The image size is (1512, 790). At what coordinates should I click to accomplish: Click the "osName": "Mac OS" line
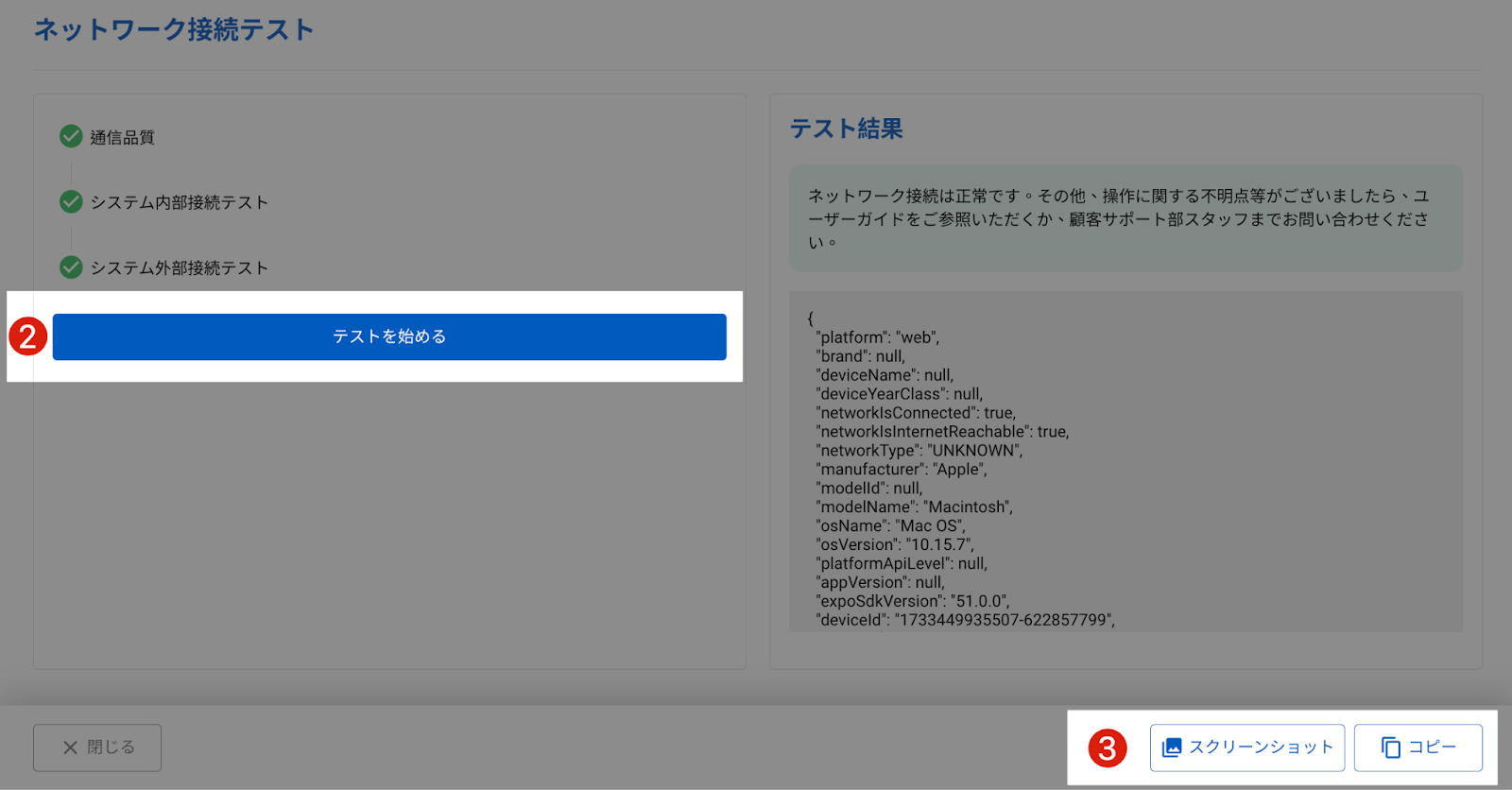(x=890, y=526)
